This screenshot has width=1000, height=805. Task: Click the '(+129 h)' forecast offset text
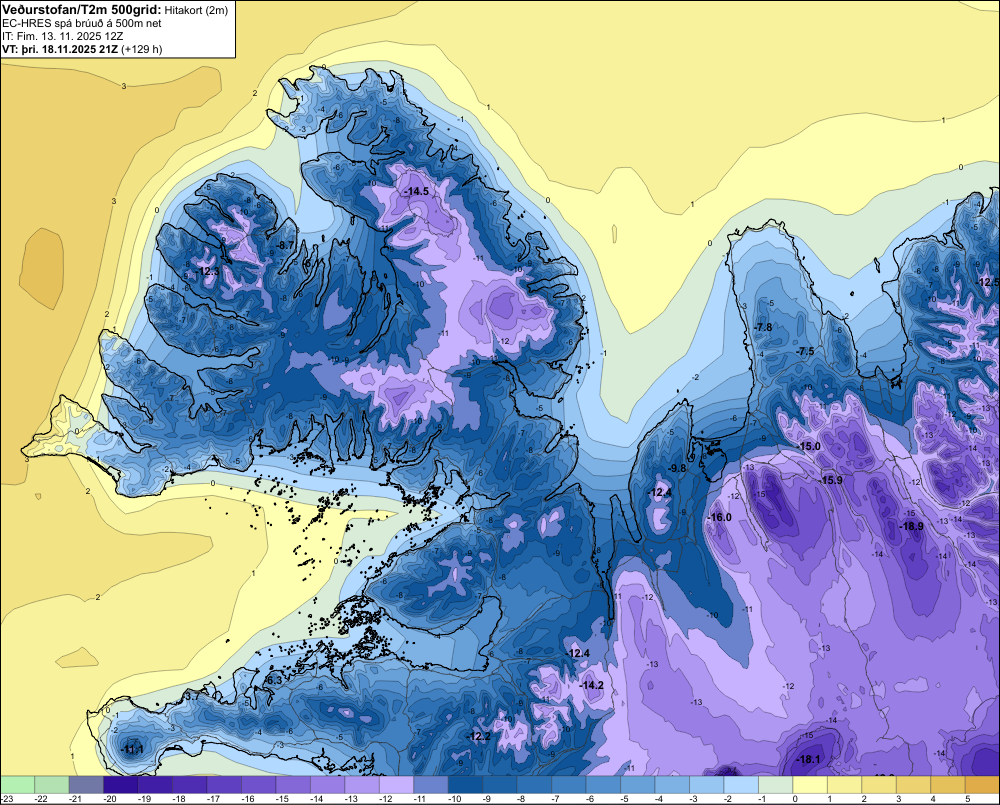pos(142,49)
